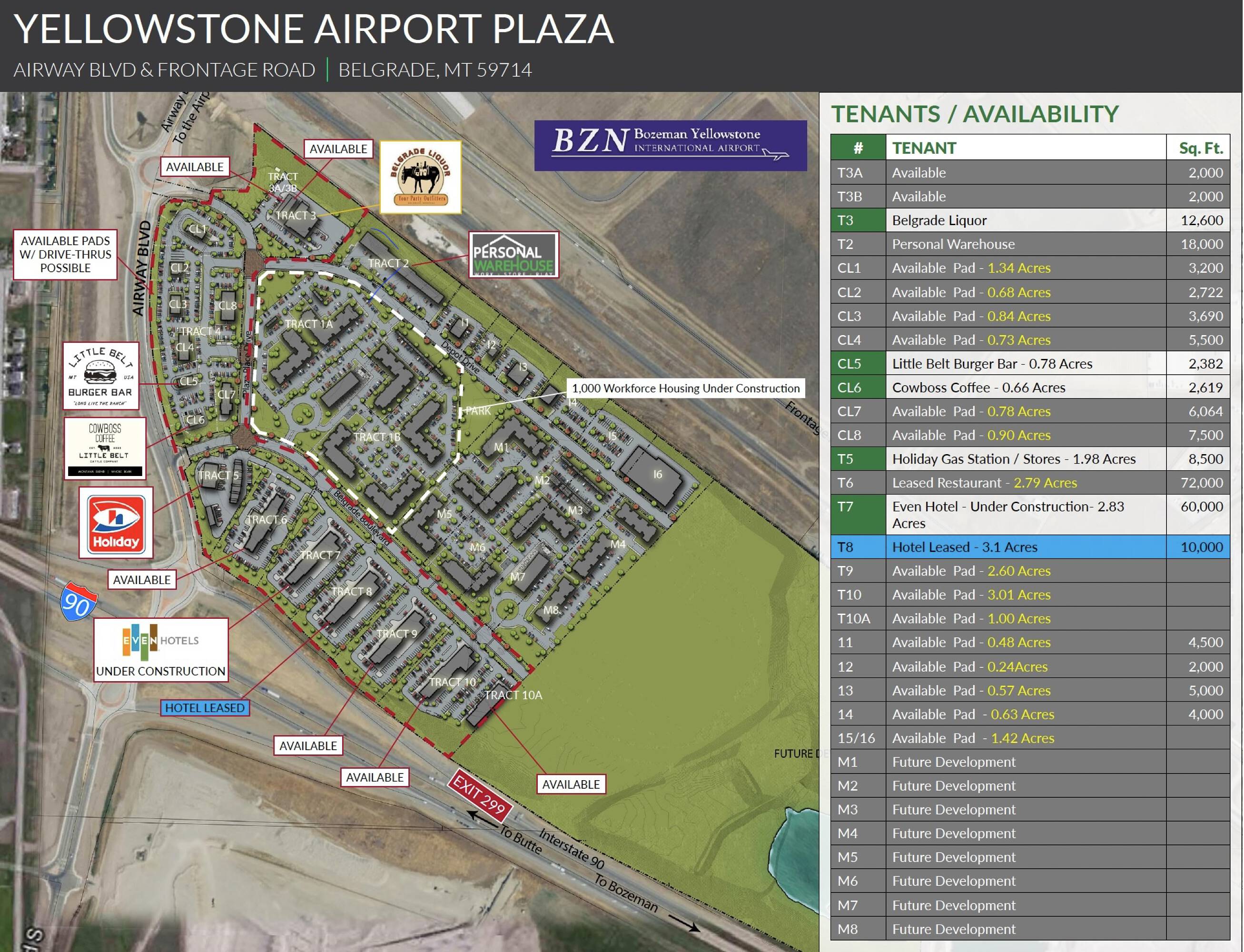Click the I6 building on the map
The width and height of the screenshot is (1244, 952).
657,475
